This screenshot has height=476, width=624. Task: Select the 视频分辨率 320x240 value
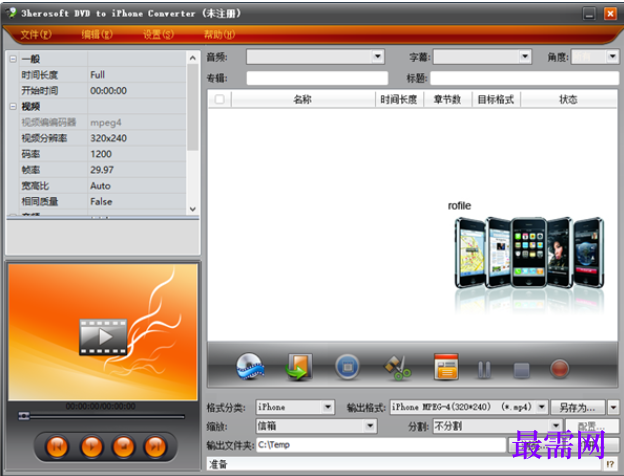click(x=137, y=138)
